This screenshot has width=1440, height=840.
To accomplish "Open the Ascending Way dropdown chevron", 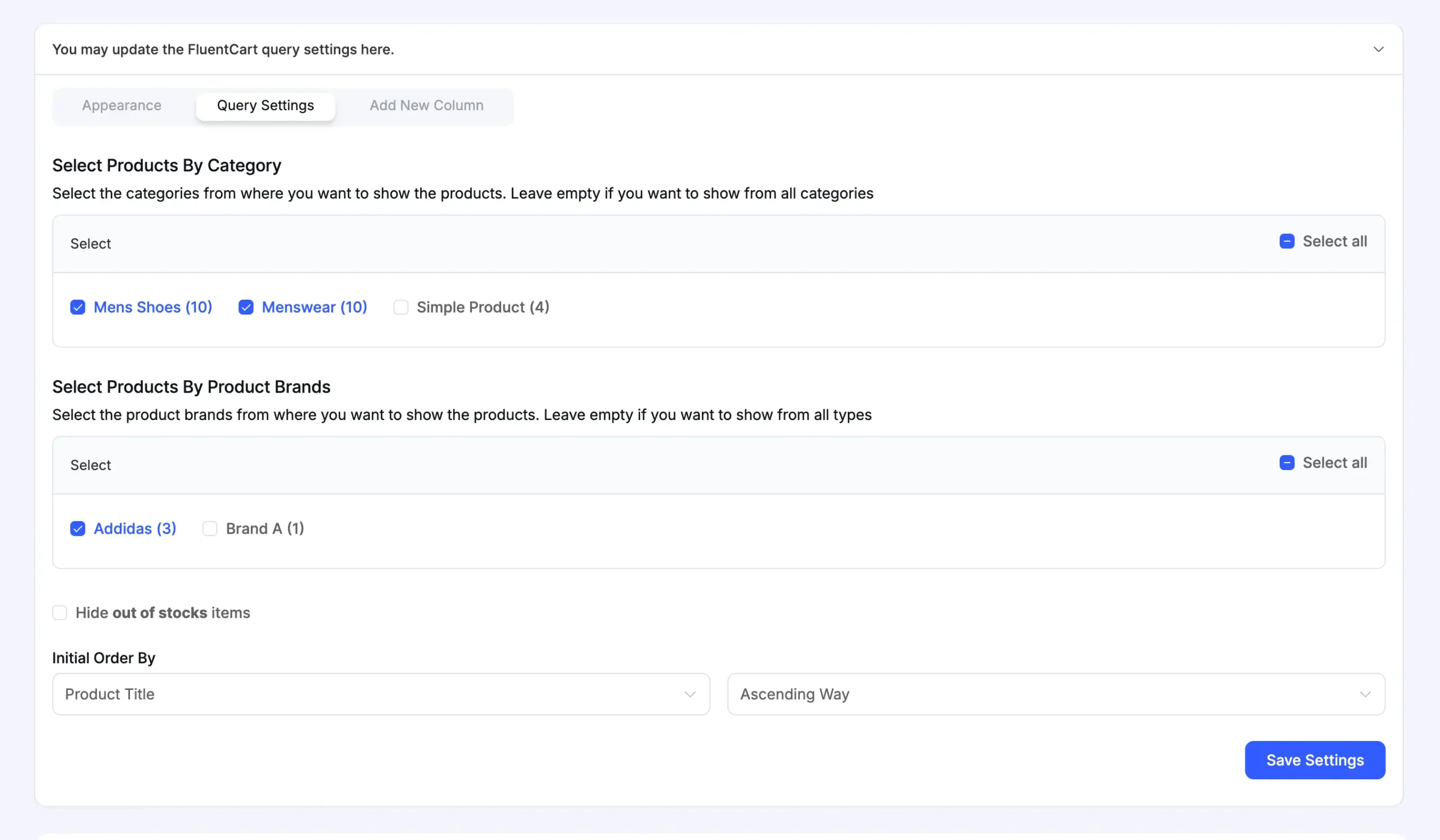I will [x=1366, y=694].
